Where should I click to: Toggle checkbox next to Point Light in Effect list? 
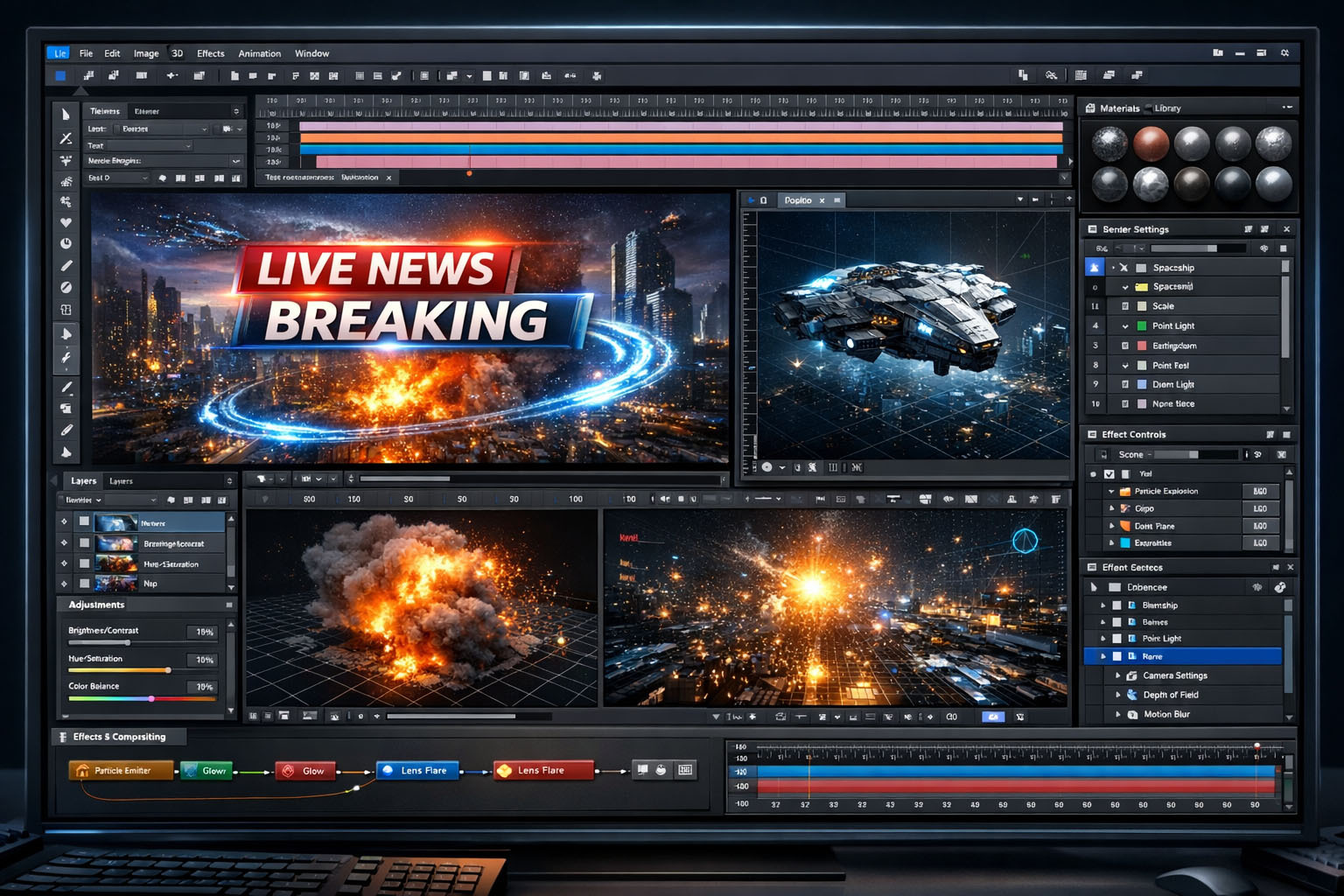tap(1116, 639)
